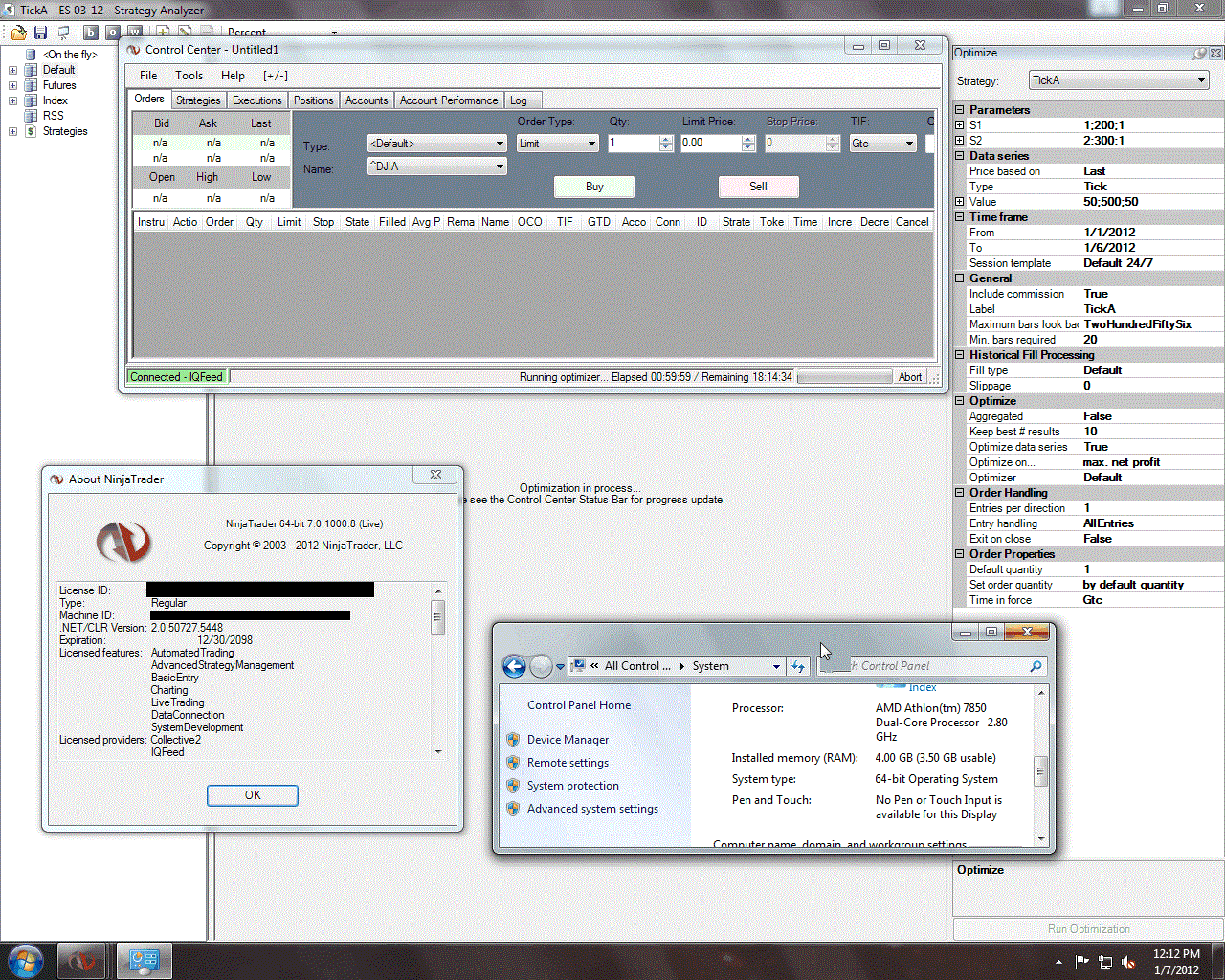Click the Action Center flag tray icon
1225x980 pixels.
point(1082,962)
